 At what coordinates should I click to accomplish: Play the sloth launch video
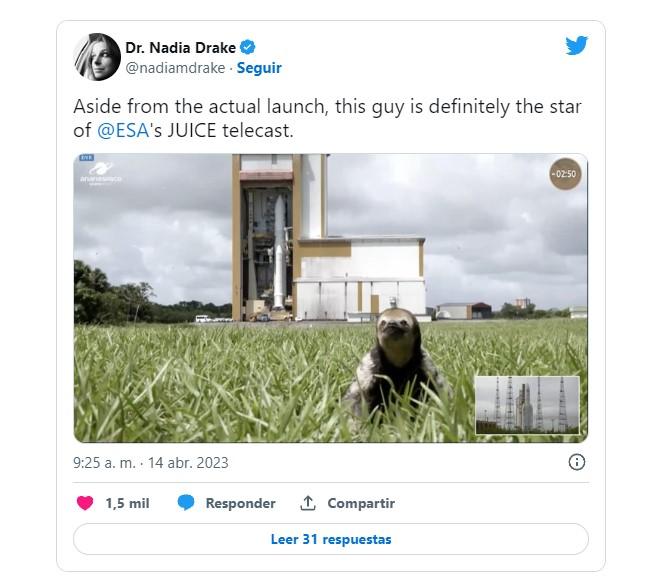[330, 298]
